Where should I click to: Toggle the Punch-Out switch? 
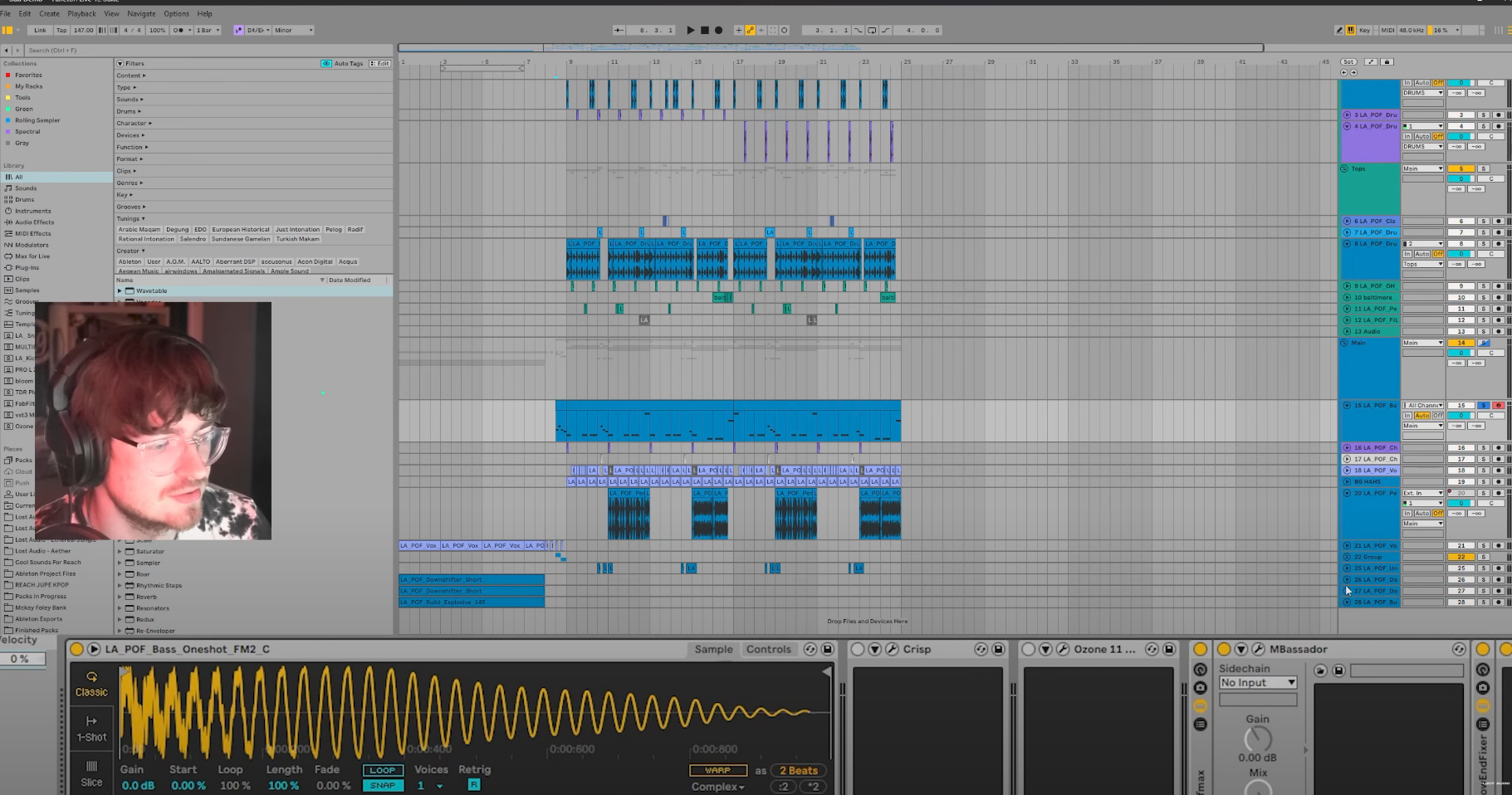tap(885, 30)
